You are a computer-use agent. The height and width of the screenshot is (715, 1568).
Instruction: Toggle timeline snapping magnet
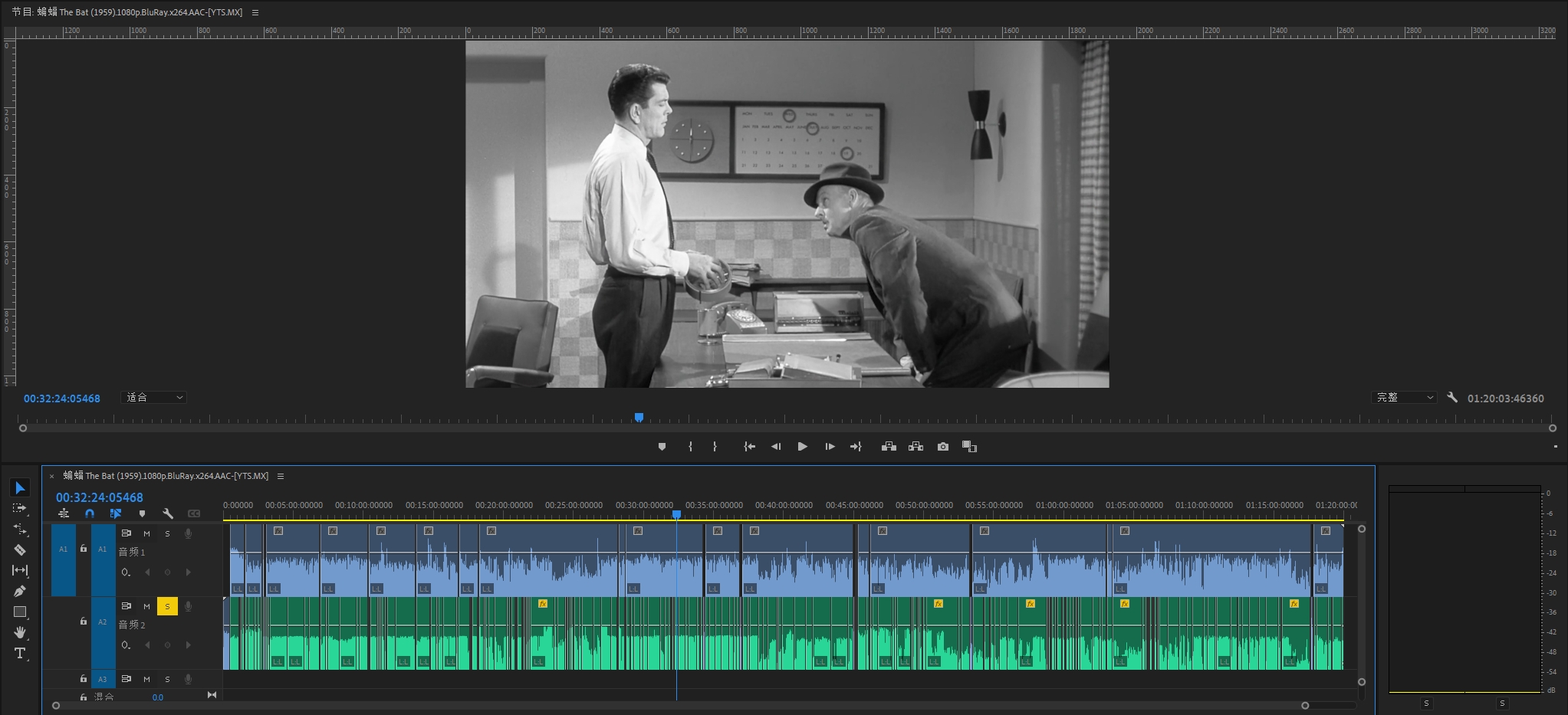(90, 513)
